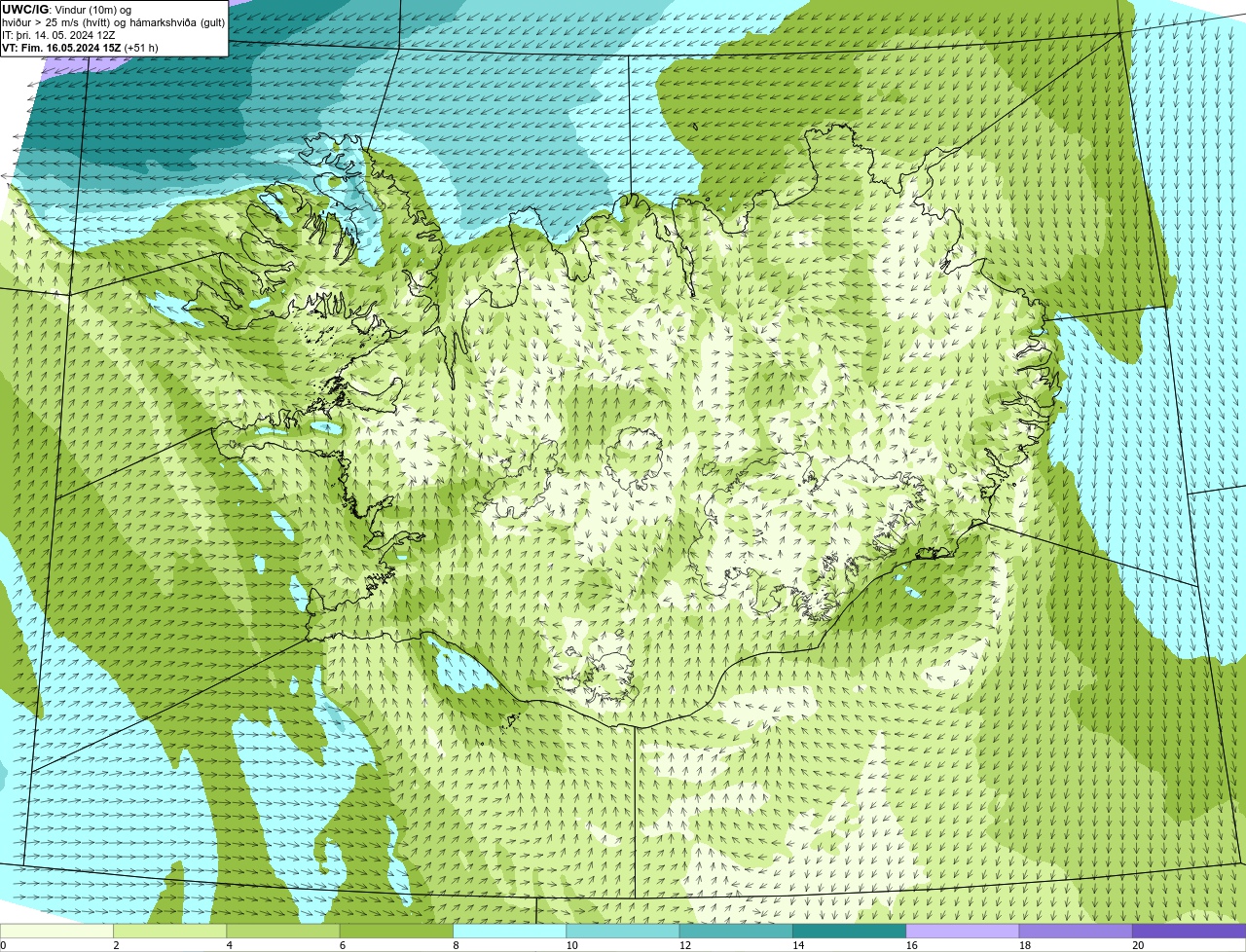
Task: Click the purple 18–20 m/s legend swatch
Action: [1076, 931]
